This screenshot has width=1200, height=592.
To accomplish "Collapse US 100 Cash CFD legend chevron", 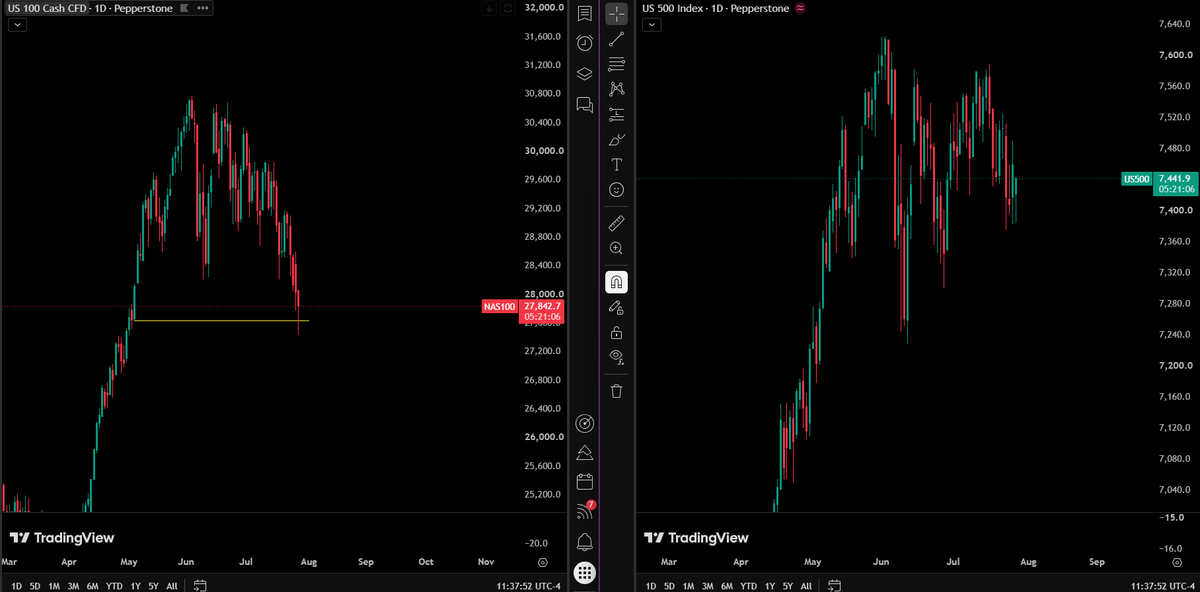I will 16,25.
